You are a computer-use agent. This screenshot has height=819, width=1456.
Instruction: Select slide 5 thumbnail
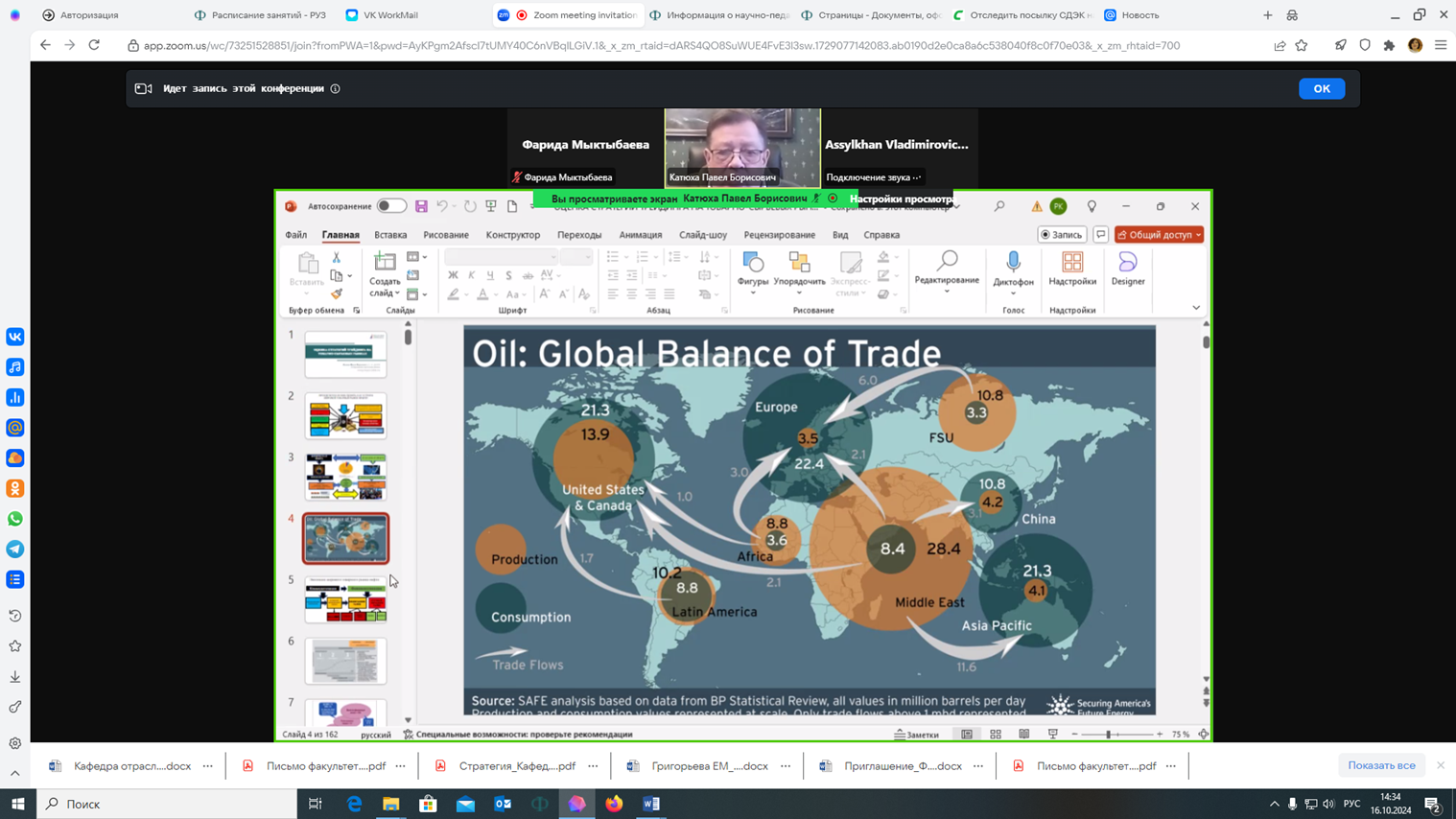(x=345, y=600)
